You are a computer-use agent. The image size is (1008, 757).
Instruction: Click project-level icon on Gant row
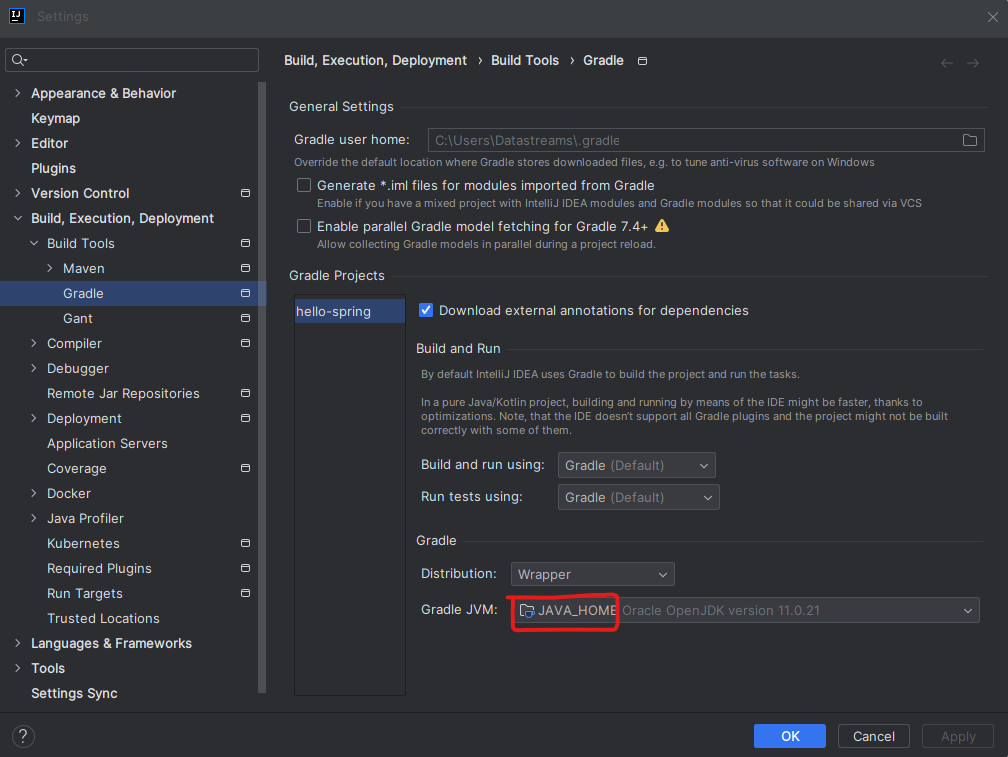point(245,318)
